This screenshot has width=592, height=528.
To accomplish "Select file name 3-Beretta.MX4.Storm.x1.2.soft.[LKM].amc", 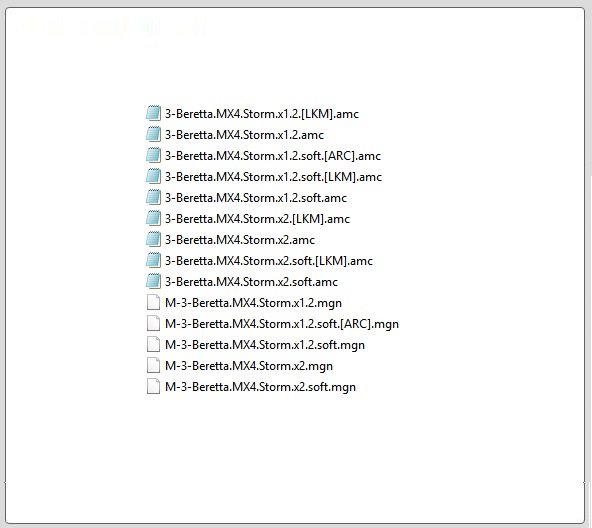I will coord(273,177).
